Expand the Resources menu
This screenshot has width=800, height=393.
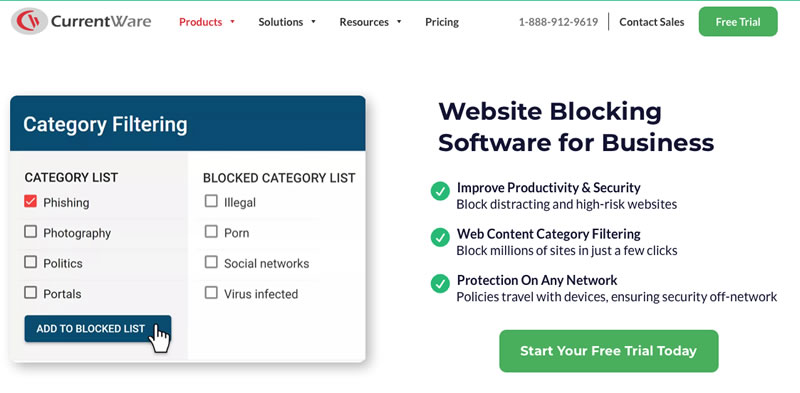370,22
